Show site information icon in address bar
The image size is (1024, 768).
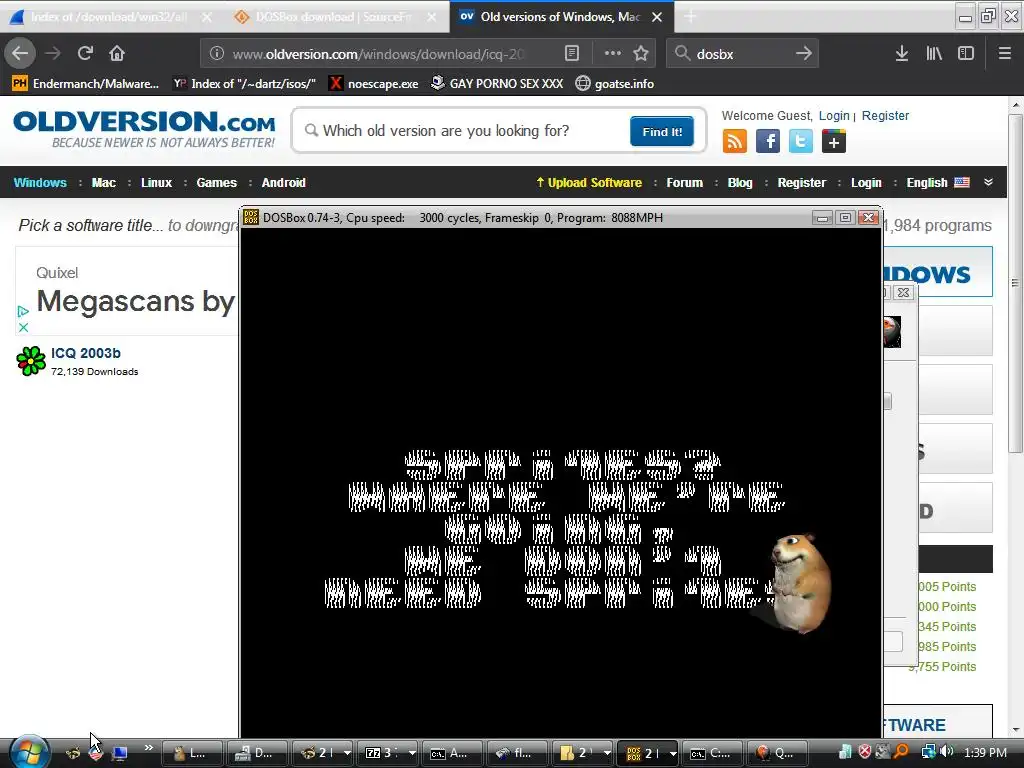tap(217, 54)
